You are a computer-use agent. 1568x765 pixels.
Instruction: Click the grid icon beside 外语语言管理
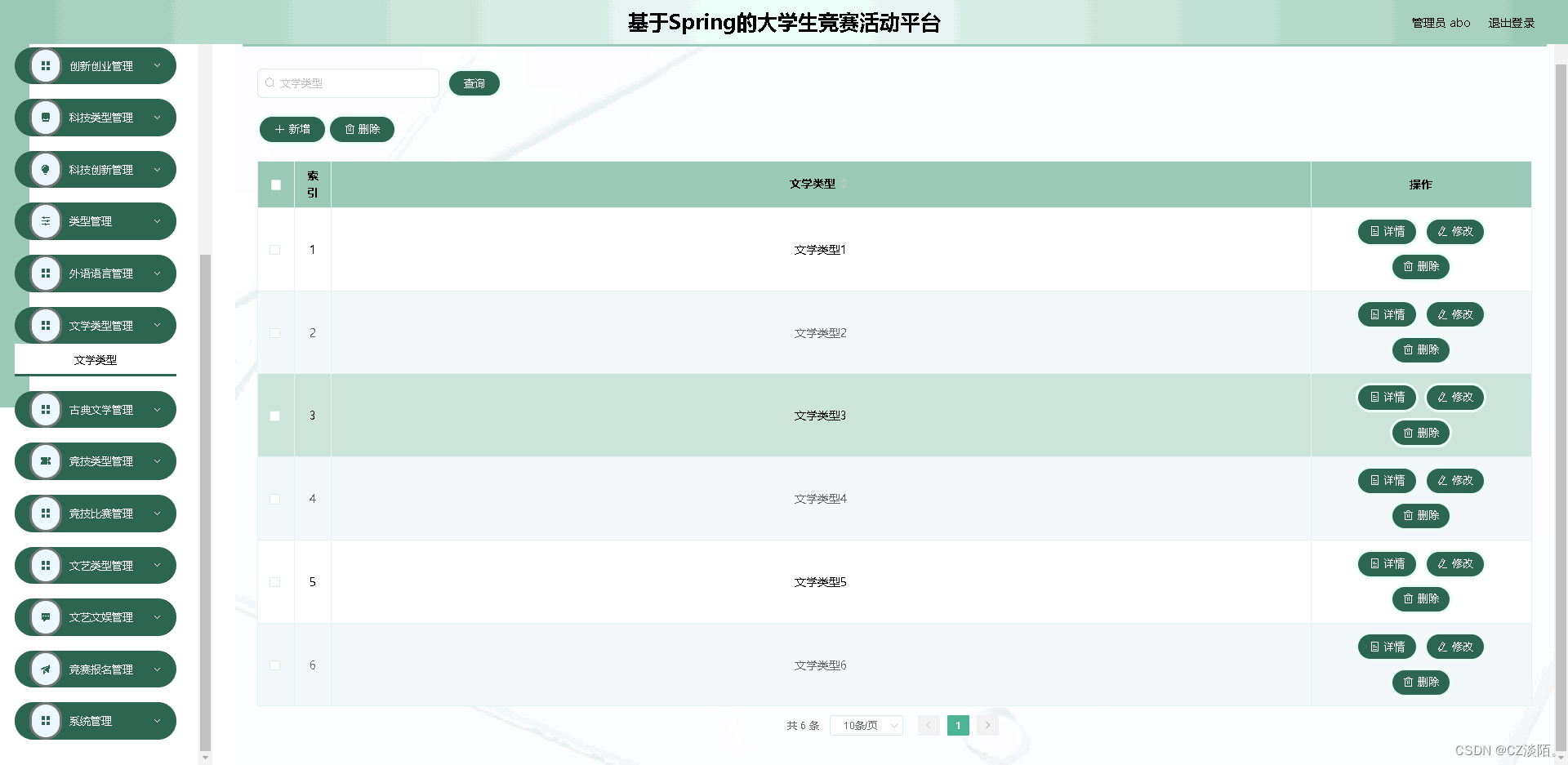(46, 274)
